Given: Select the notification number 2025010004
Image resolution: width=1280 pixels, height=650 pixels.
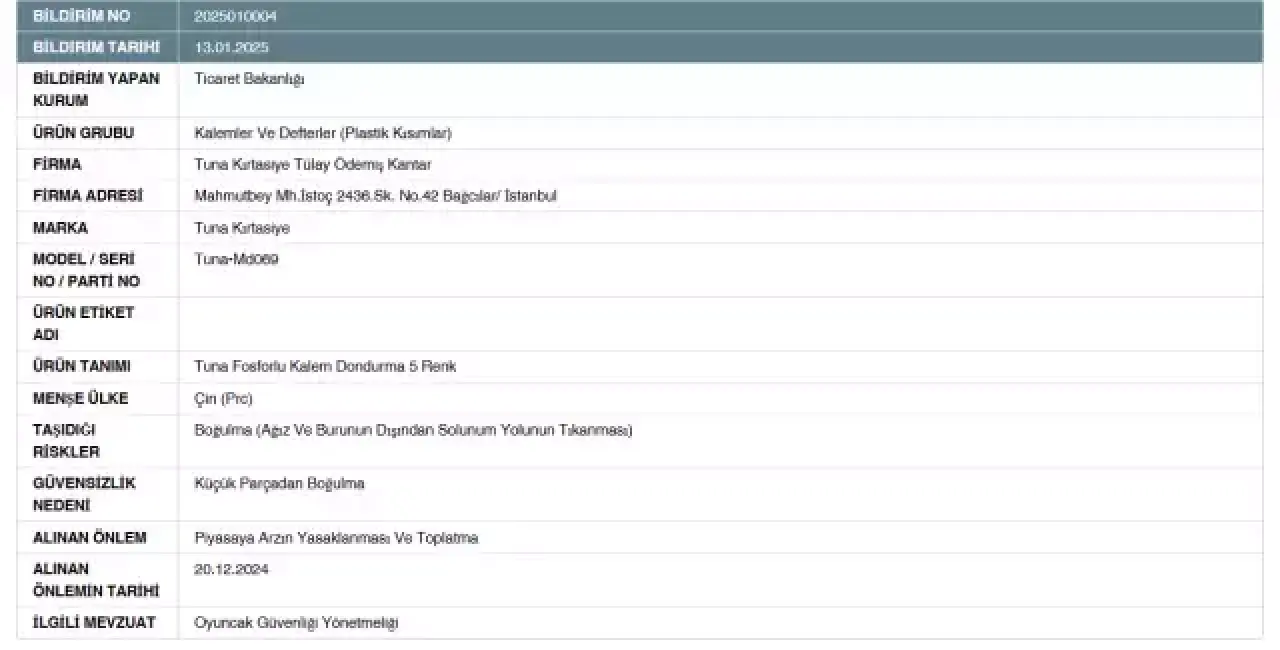Looking at the screenshot, I should 235,17.
